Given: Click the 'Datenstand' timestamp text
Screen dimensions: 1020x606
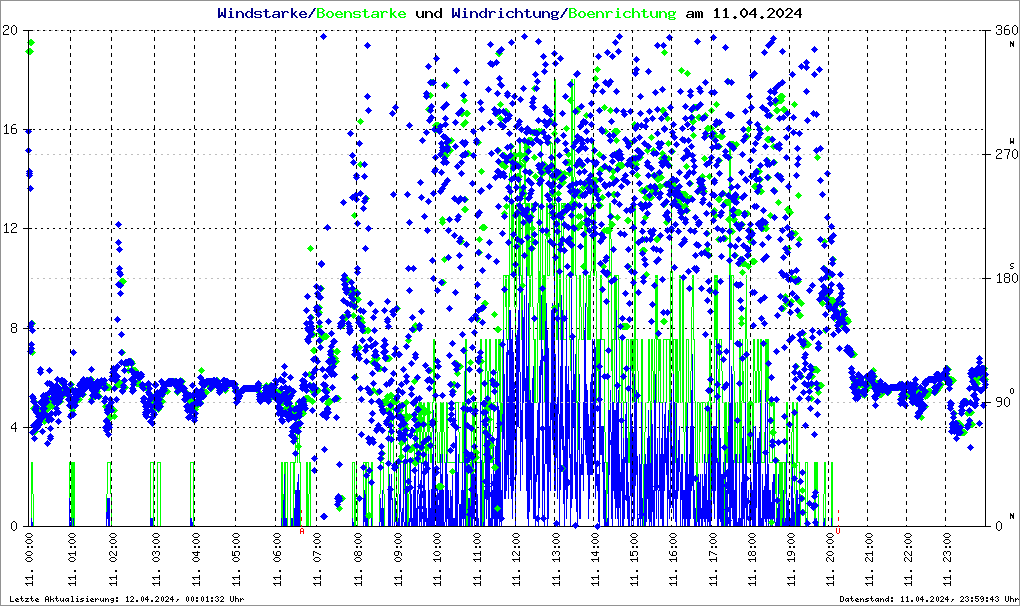Looking at the screenshot, I should pos(928,599).
